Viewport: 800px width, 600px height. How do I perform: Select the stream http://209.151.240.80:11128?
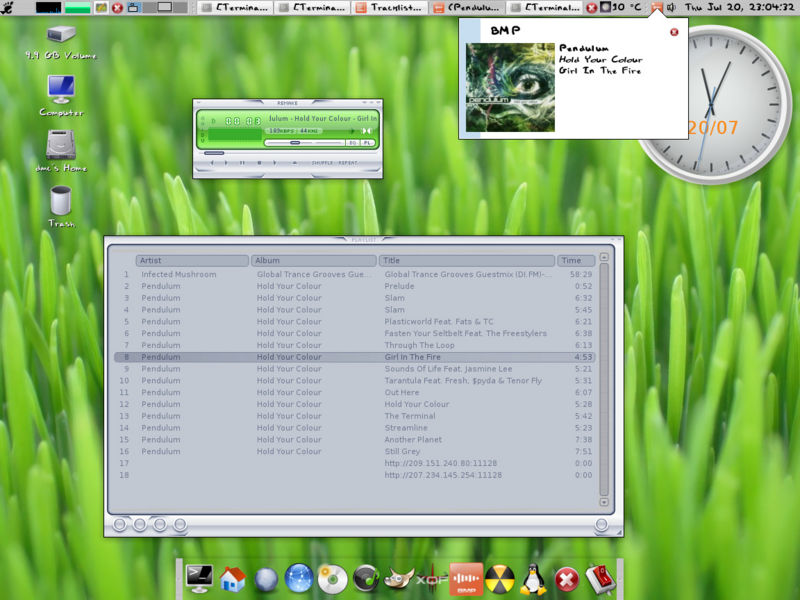[355, 463]
